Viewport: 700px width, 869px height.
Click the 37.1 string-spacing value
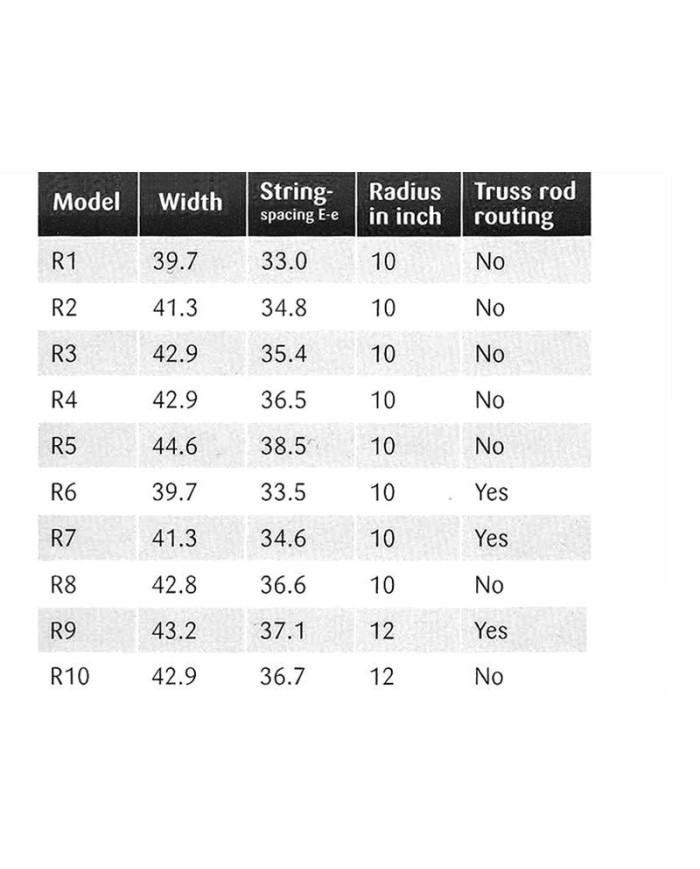[284, 631]
